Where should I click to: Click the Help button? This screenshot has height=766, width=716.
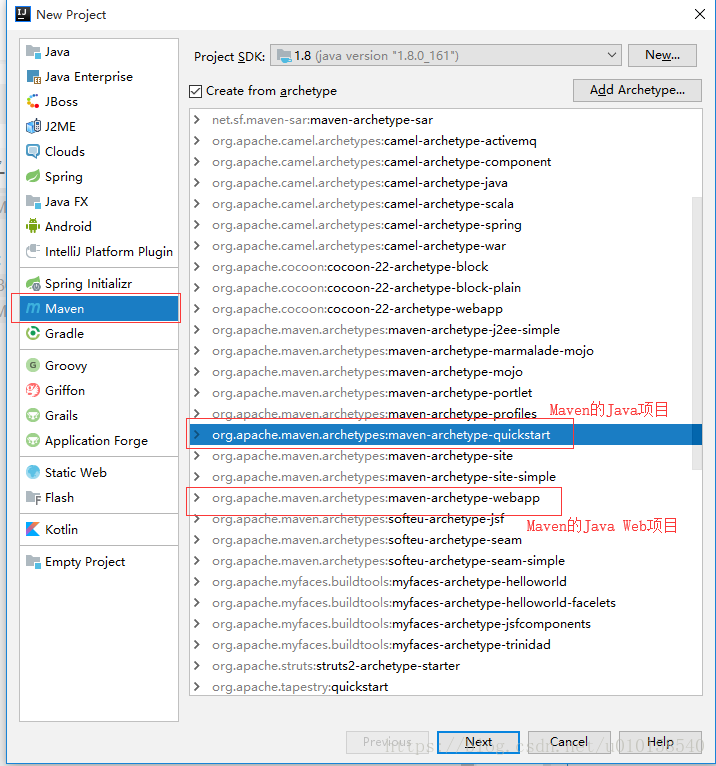point(660,742)
